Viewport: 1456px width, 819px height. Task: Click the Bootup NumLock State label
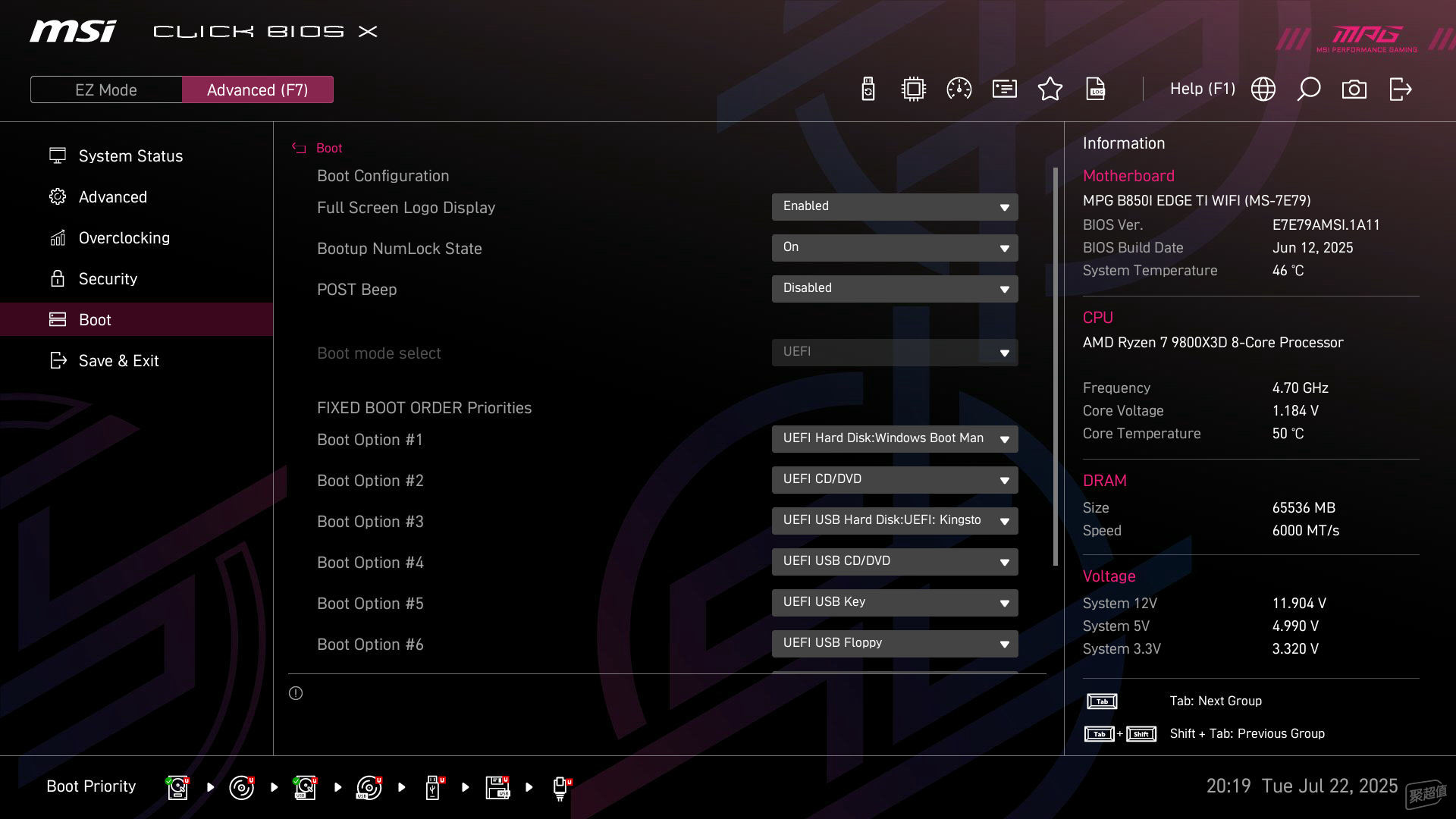pos(399,249)
